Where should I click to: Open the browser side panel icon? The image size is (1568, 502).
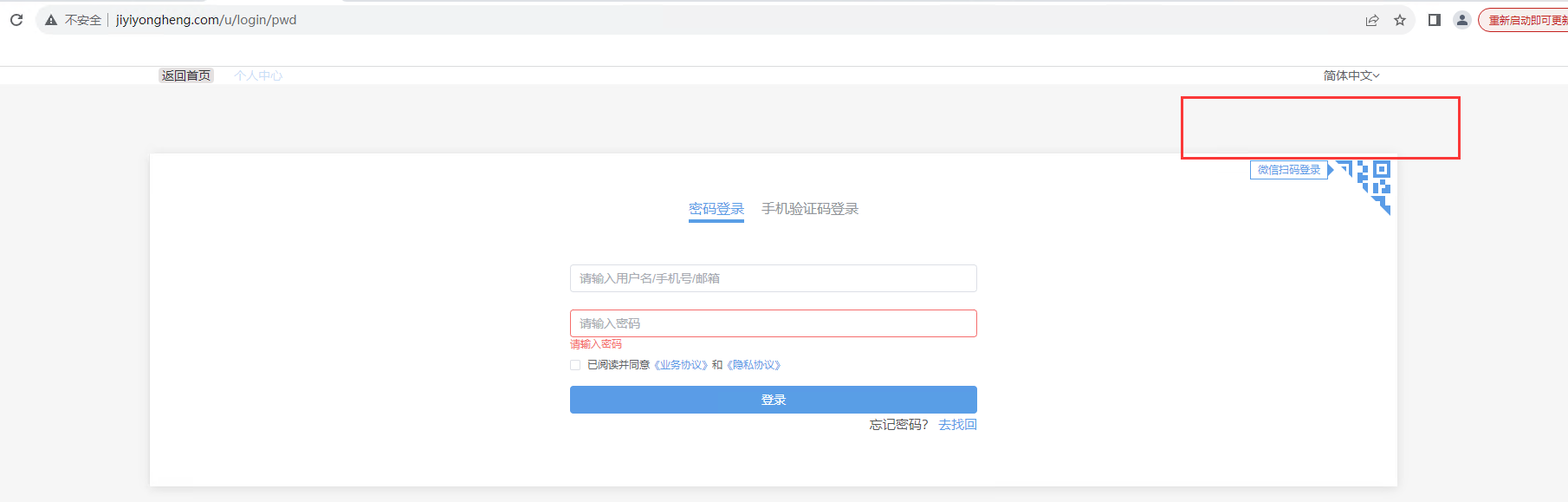tap(1435, 20)
